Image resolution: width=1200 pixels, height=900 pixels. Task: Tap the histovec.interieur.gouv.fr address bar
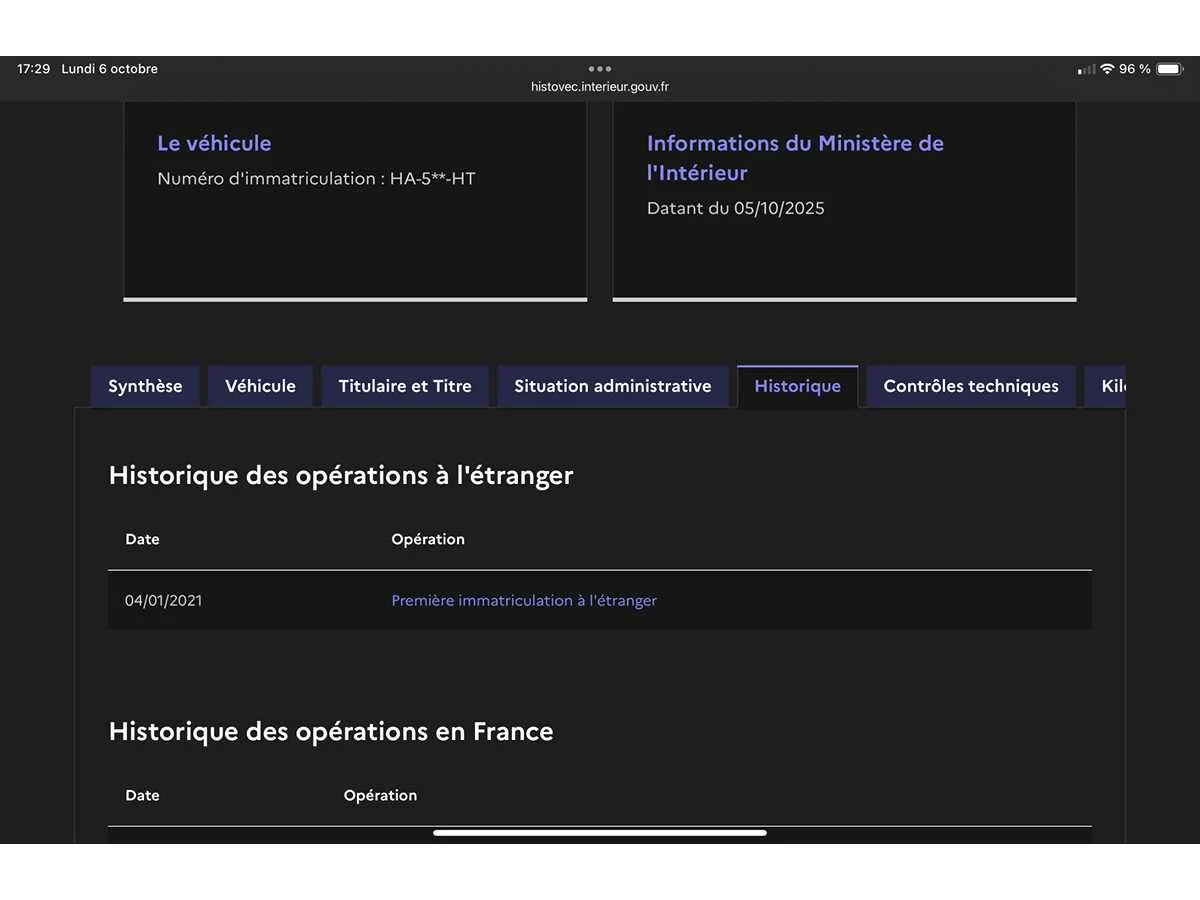click(600, 87)
